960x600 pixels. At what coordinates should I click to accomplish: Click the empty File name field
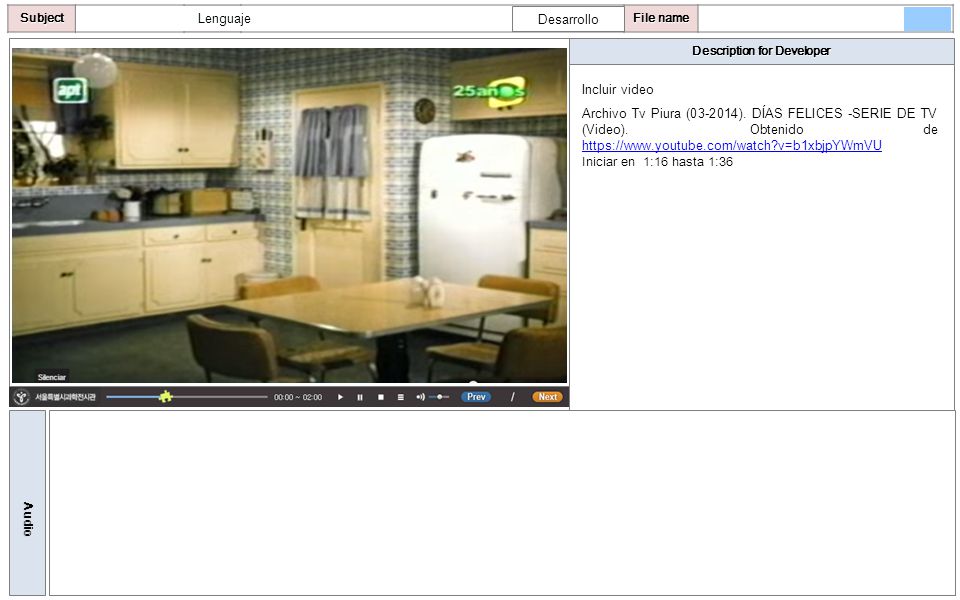click(801, 18)
